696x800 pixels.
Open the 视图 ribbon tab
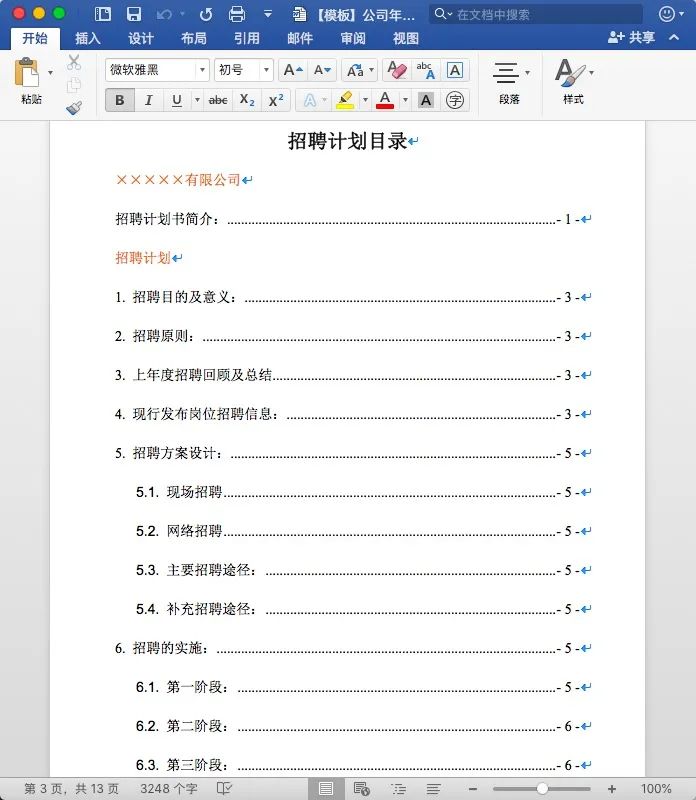pyautogui.click(x=406, y=38)
